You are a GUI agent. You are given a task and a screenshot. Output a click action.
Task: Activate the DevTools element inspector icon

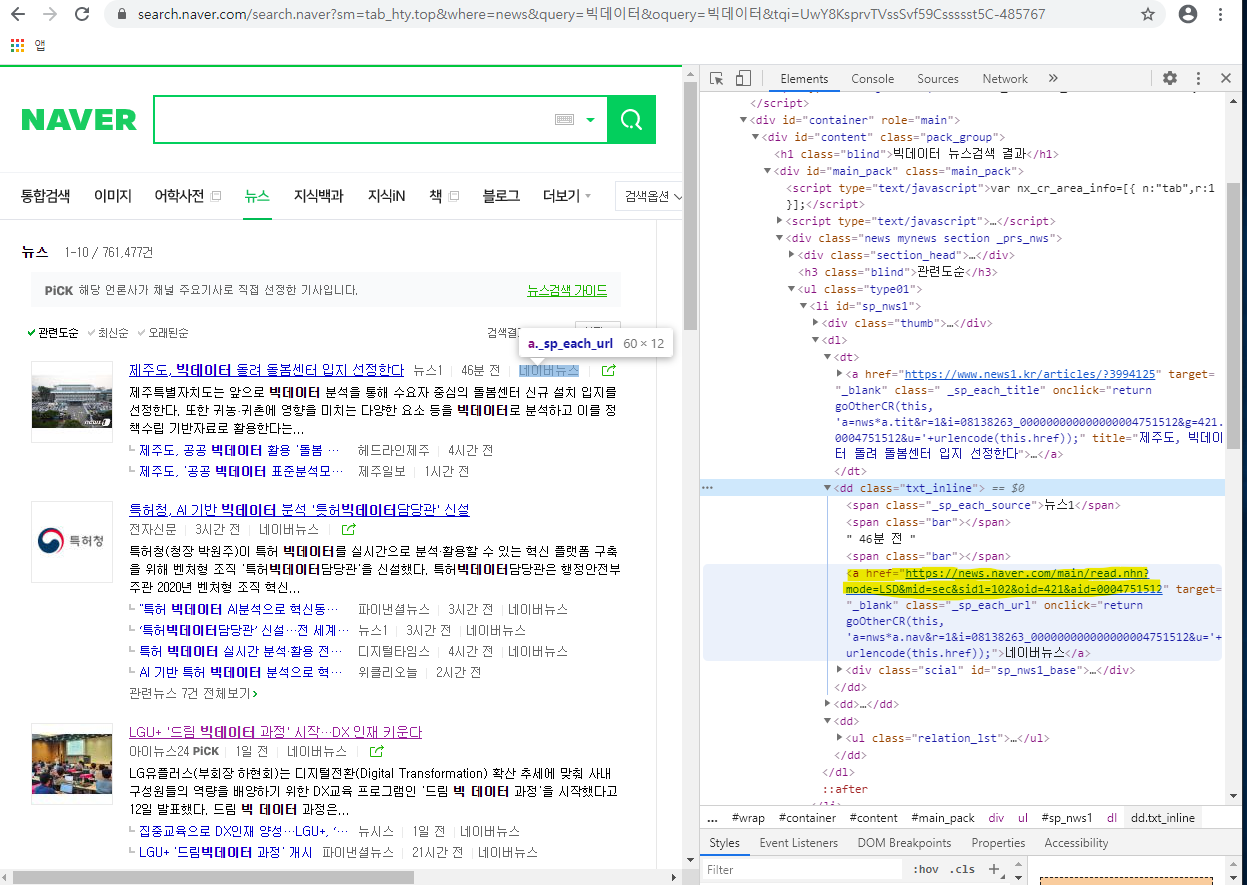pyautogui.click(x=717, y=79)
